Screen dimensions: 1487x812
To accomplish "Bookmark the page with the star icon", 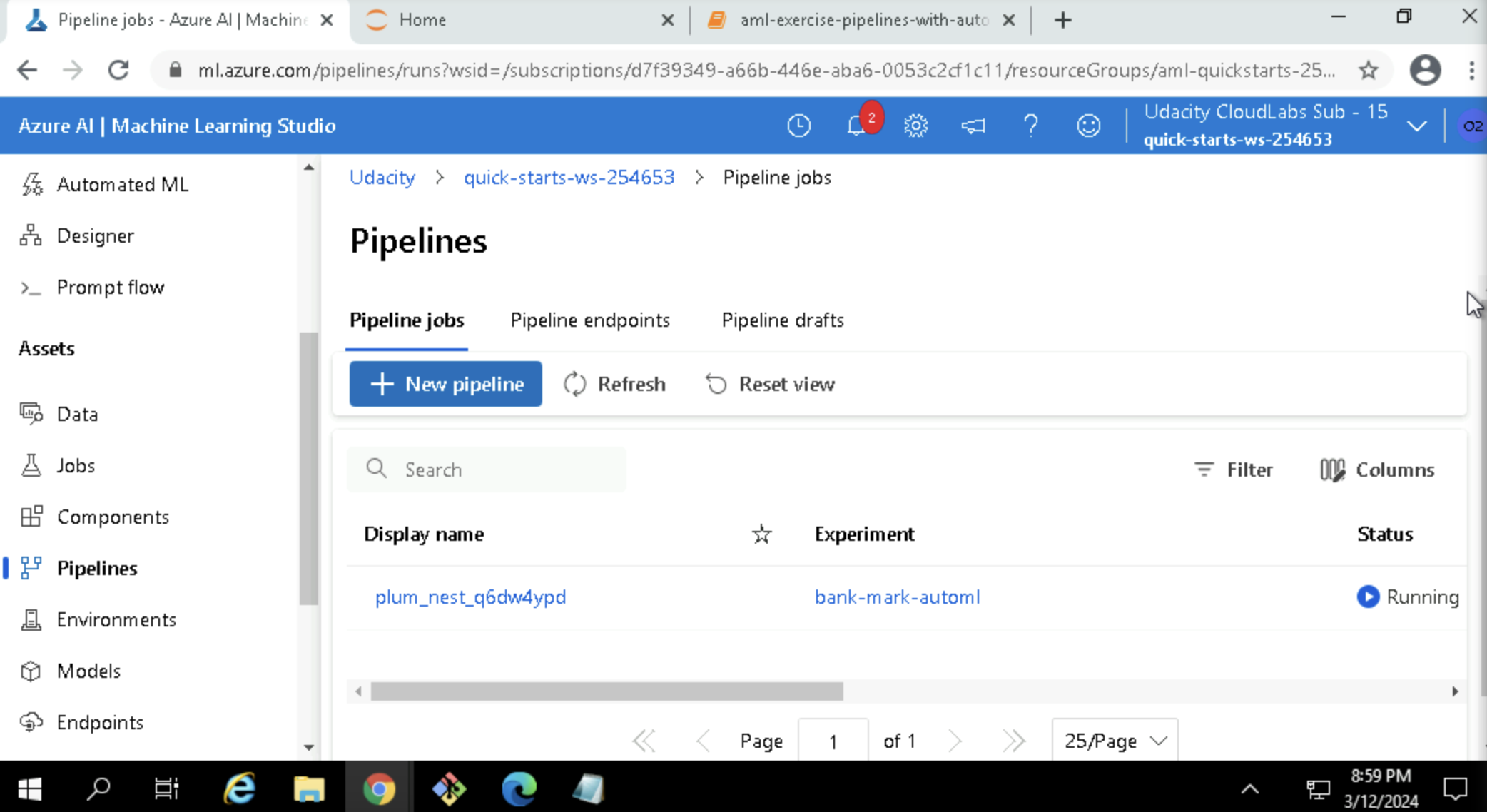I will point(1368,70).
